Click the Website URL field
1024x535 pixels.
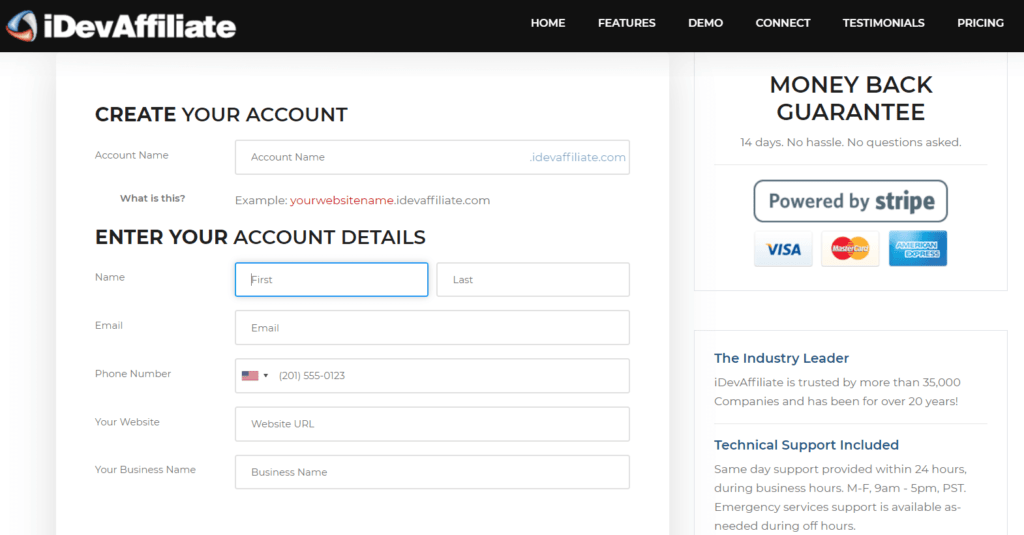pyautogui.click(x=432, y=424)
